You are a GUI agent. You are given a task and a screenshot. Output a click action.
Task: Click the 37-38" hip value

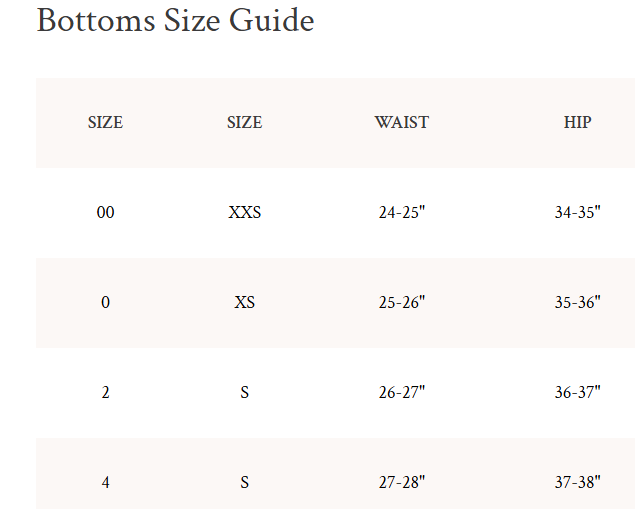click(577, 482)
